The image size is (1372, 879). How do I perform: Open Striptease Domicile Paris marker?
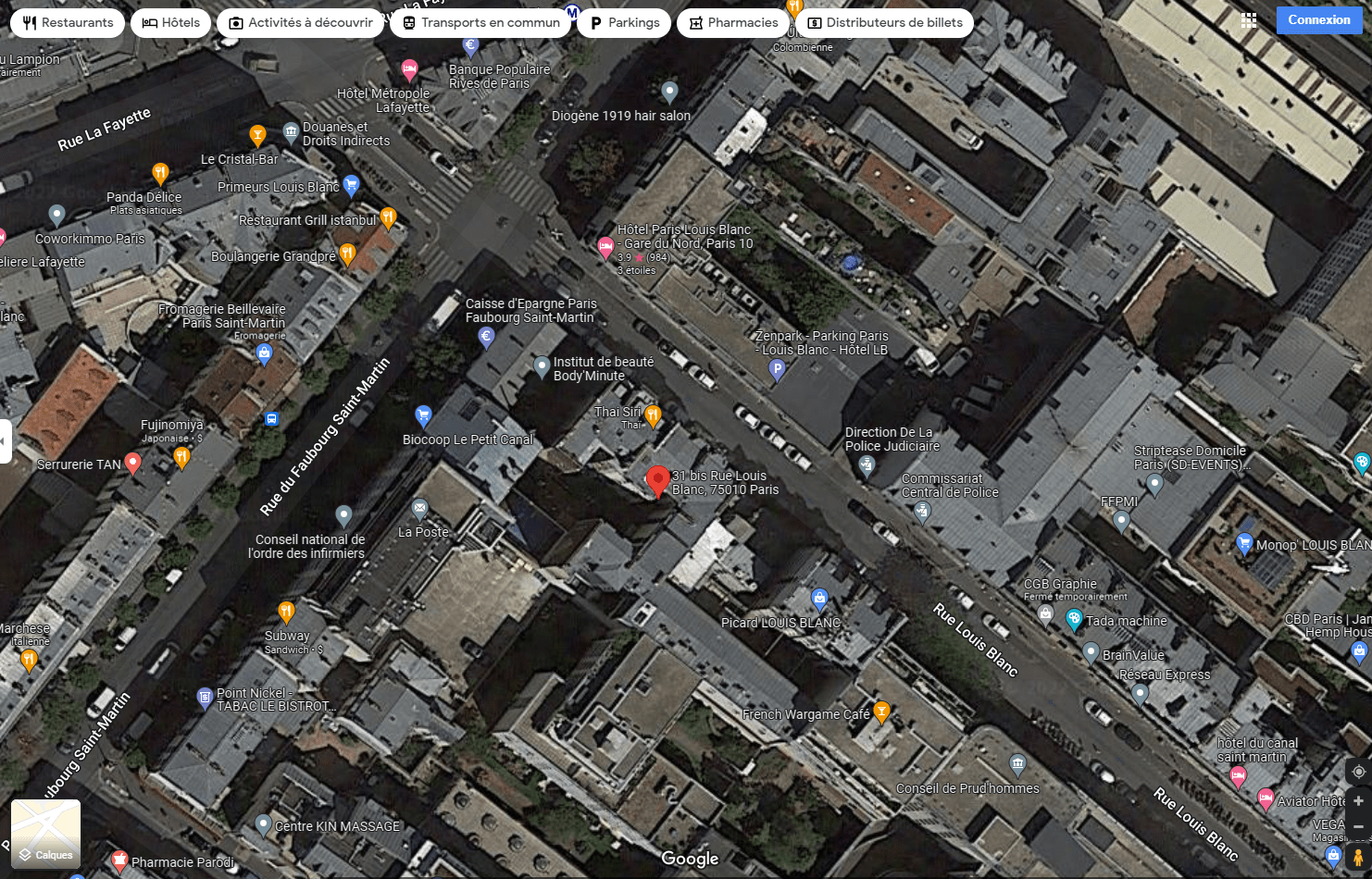pyautogui.click(x=1154, y=484)
